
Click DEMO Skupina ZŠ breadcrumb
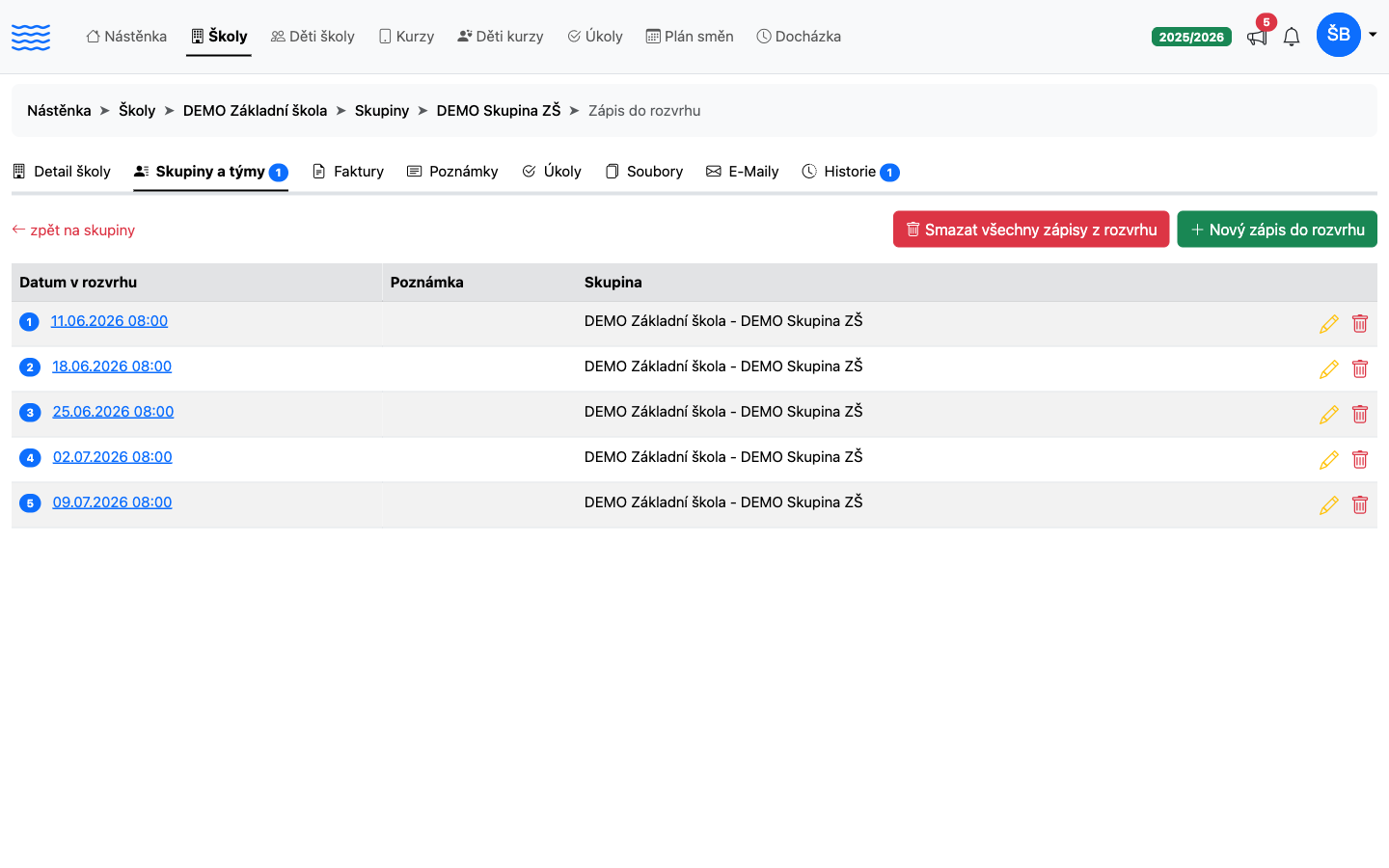(499, 111)
